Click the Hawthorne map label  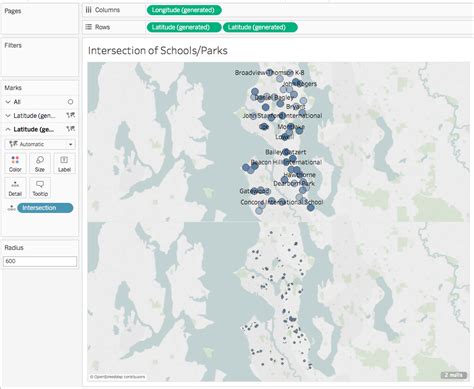tap(299, 175)
